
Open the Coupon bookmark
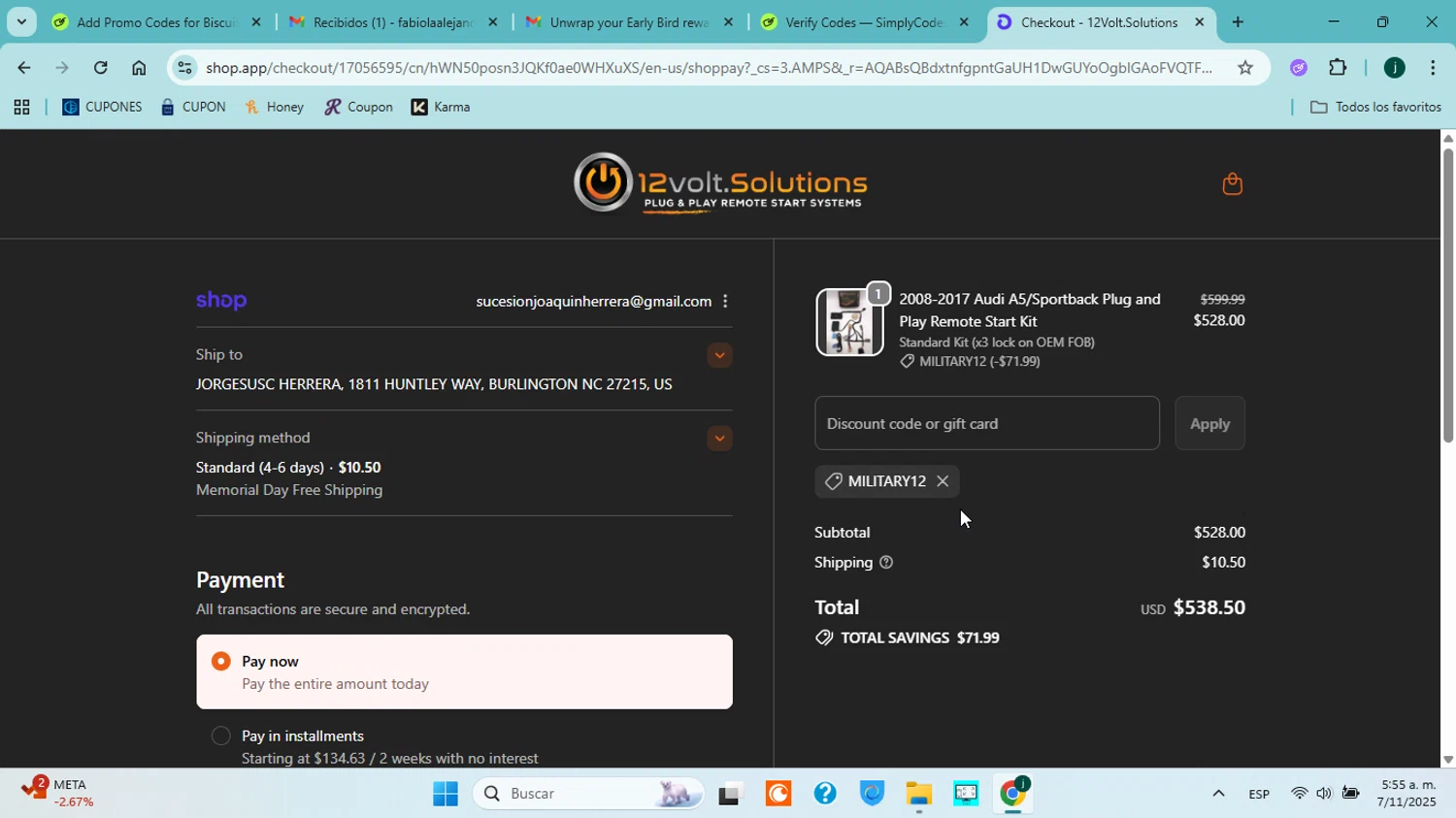[358, 108]
